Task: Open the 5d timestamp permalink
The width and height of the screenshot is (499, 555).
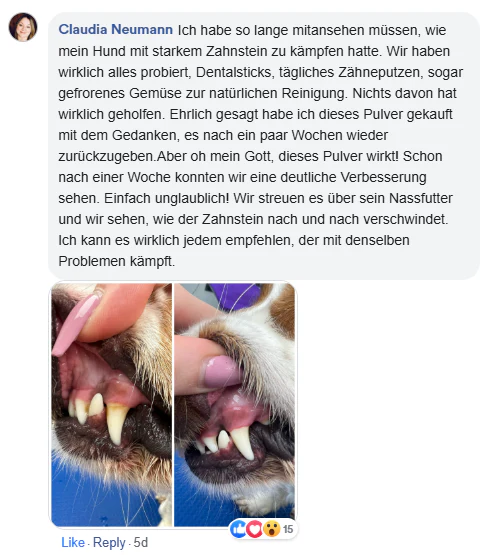Action: pos(140,542)
